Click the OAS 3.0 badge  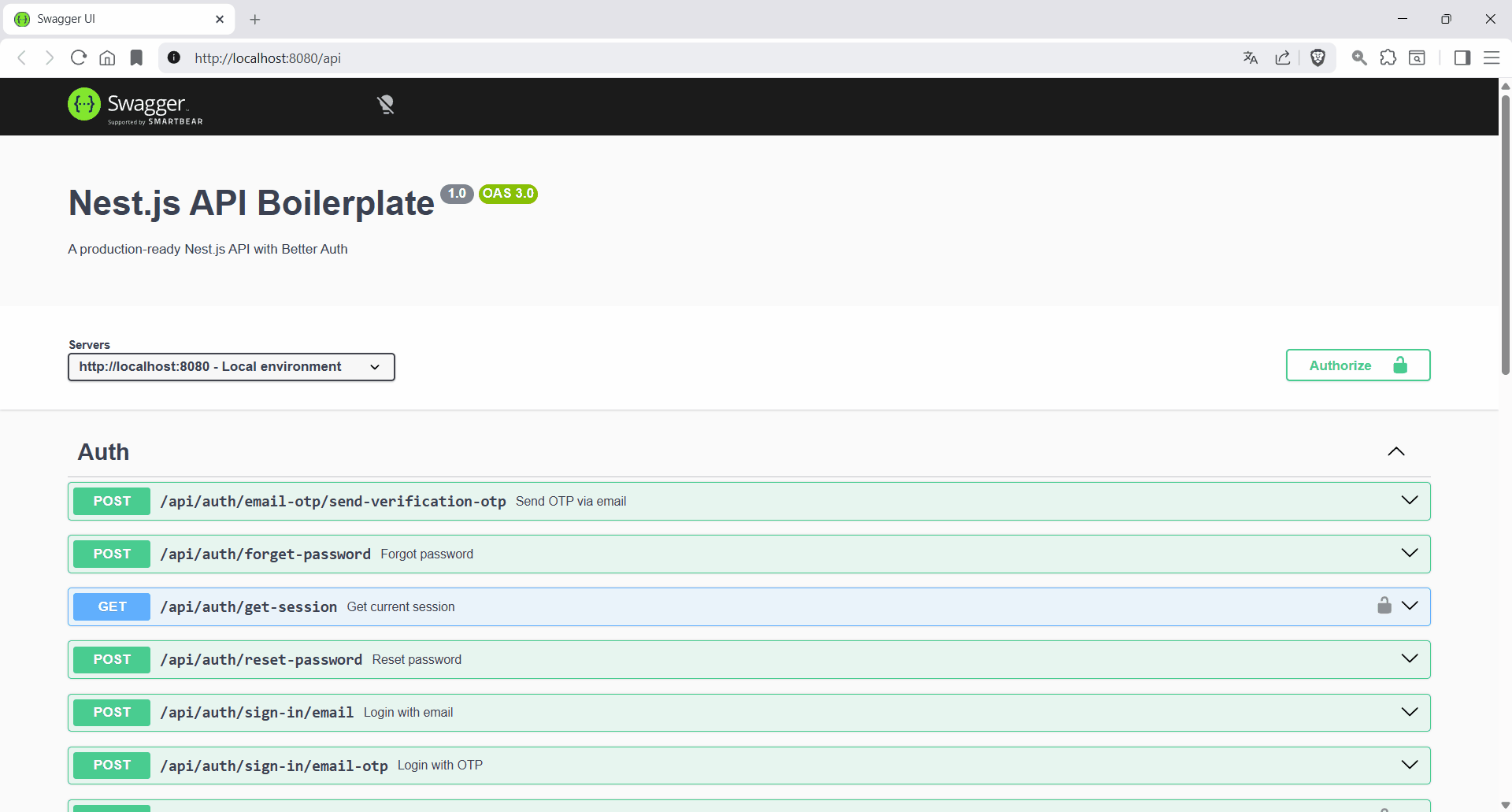(508, 194)
